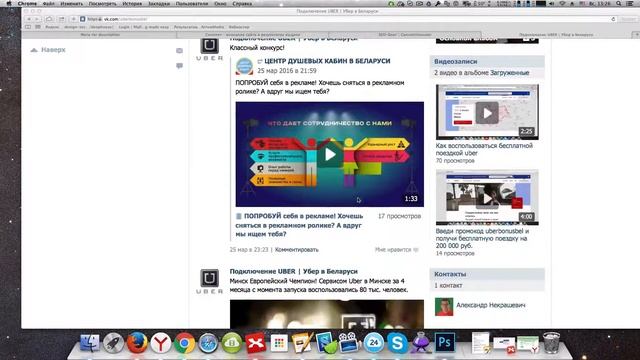This screenshot has height=360, width=640.
Task: Open Yandex Browser in the dock
Action: click(161, 343)
